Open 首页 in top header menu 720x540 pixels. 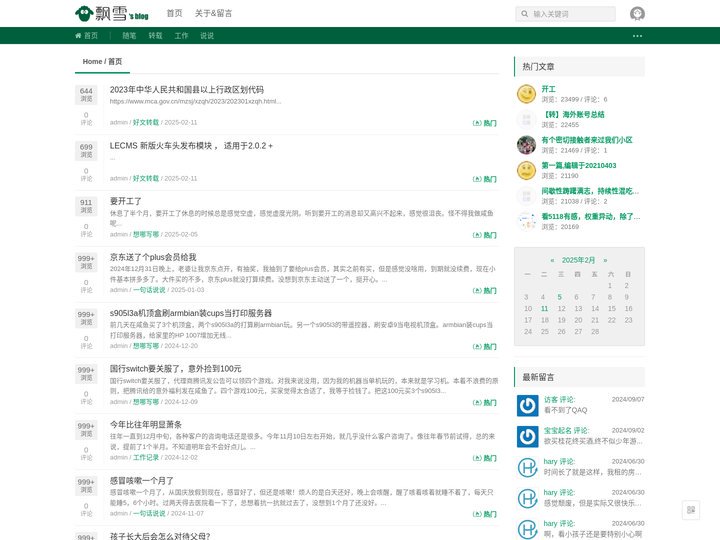tap(174, 13)
